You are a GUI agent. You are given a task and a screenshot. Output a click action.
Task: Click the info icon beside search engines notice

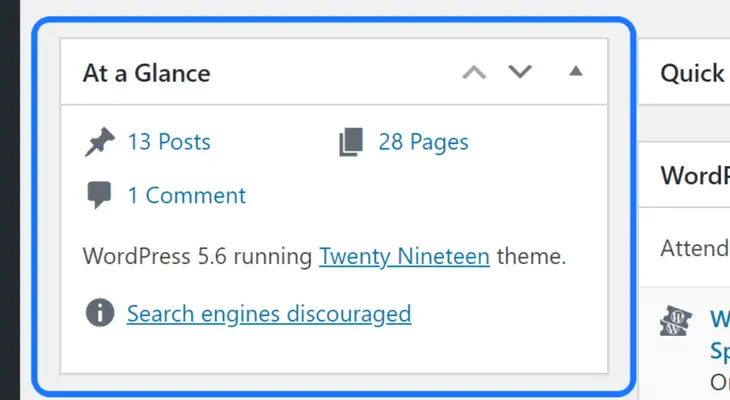coord(99,314)
